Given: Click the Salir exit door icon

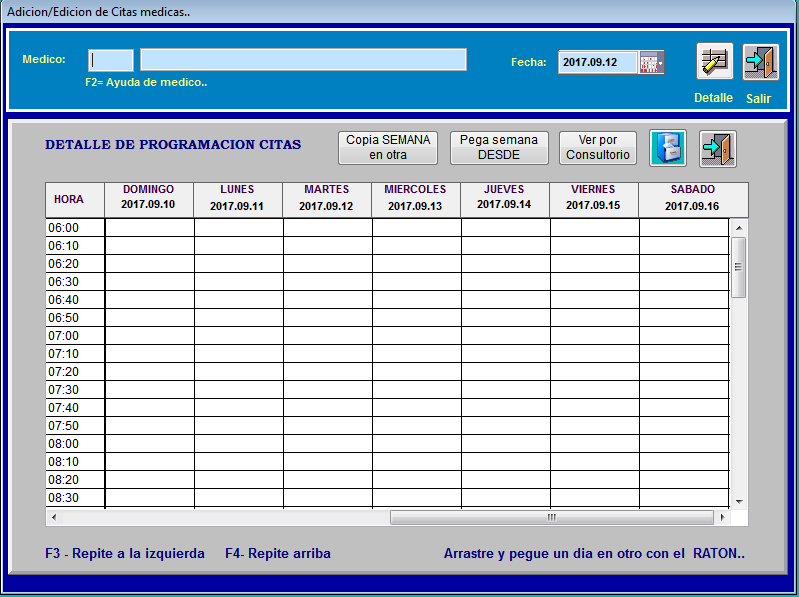Looking at the screenshot, I should tap(760, 62).
